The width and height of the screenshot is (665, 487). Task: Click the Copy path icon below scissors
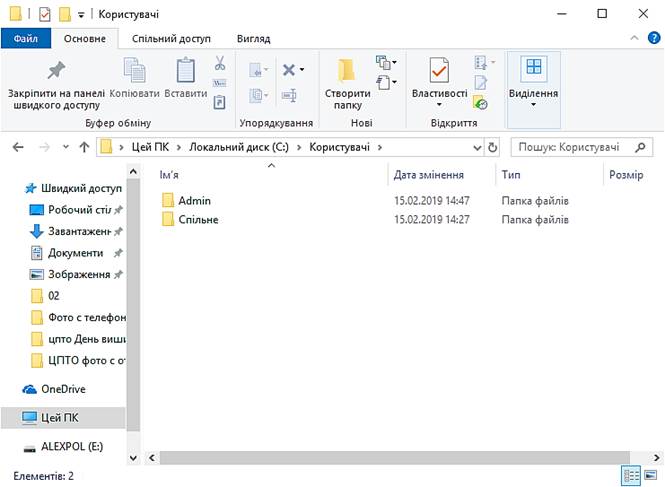point(219,83)
